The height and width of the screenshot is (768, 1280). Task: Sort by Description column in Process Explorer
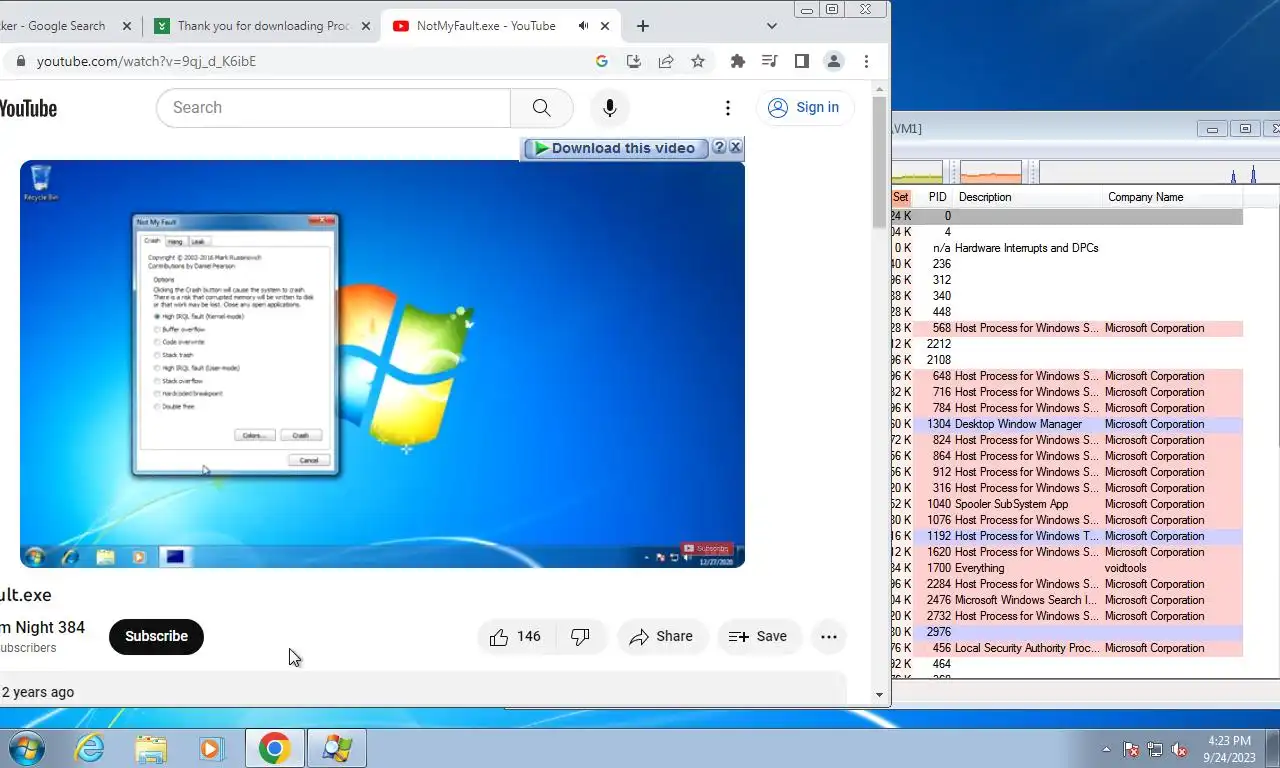1027,197
